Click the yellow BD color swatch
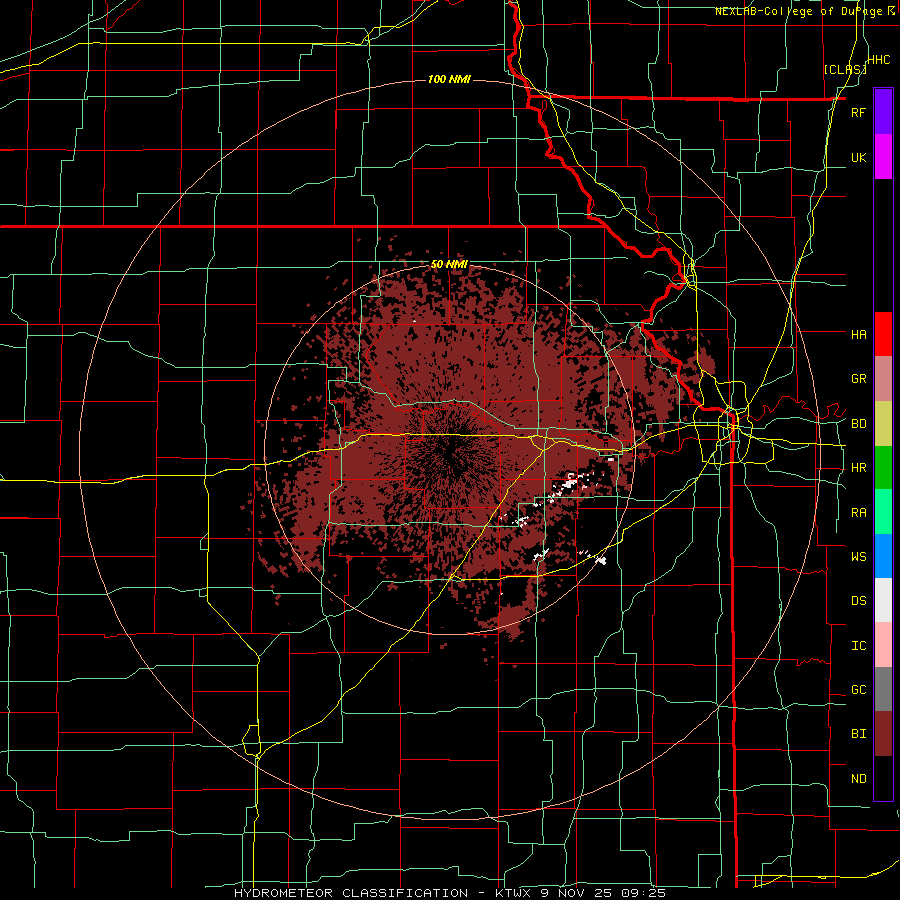This screenshot has width=900, height=900. [883, 423]
